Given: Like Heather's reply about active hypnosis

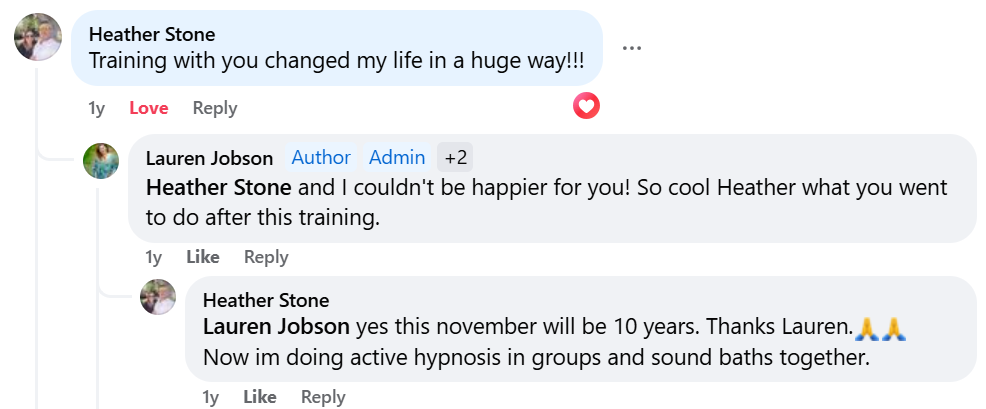Looking at the screenshot, I should point(260,397).
